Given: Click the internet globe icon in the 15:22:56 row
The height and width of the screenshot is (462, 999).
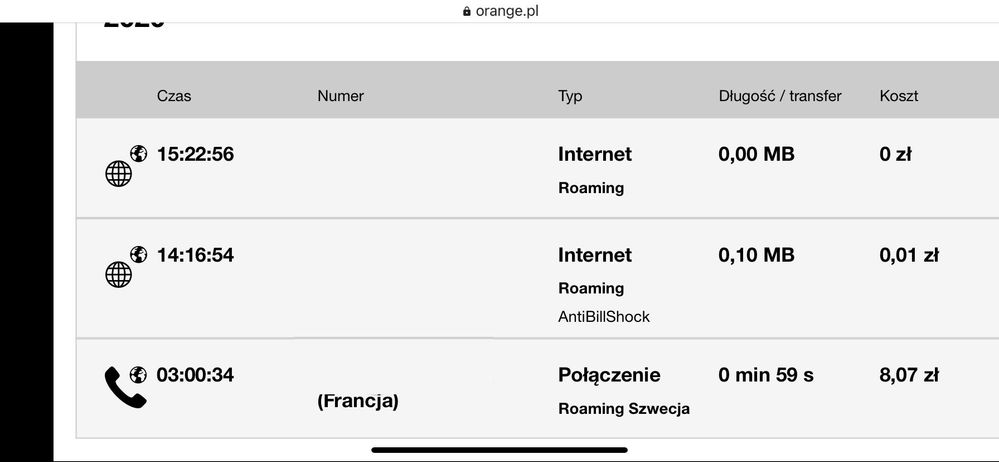Looking at the screenshot, I should (118, 174).
